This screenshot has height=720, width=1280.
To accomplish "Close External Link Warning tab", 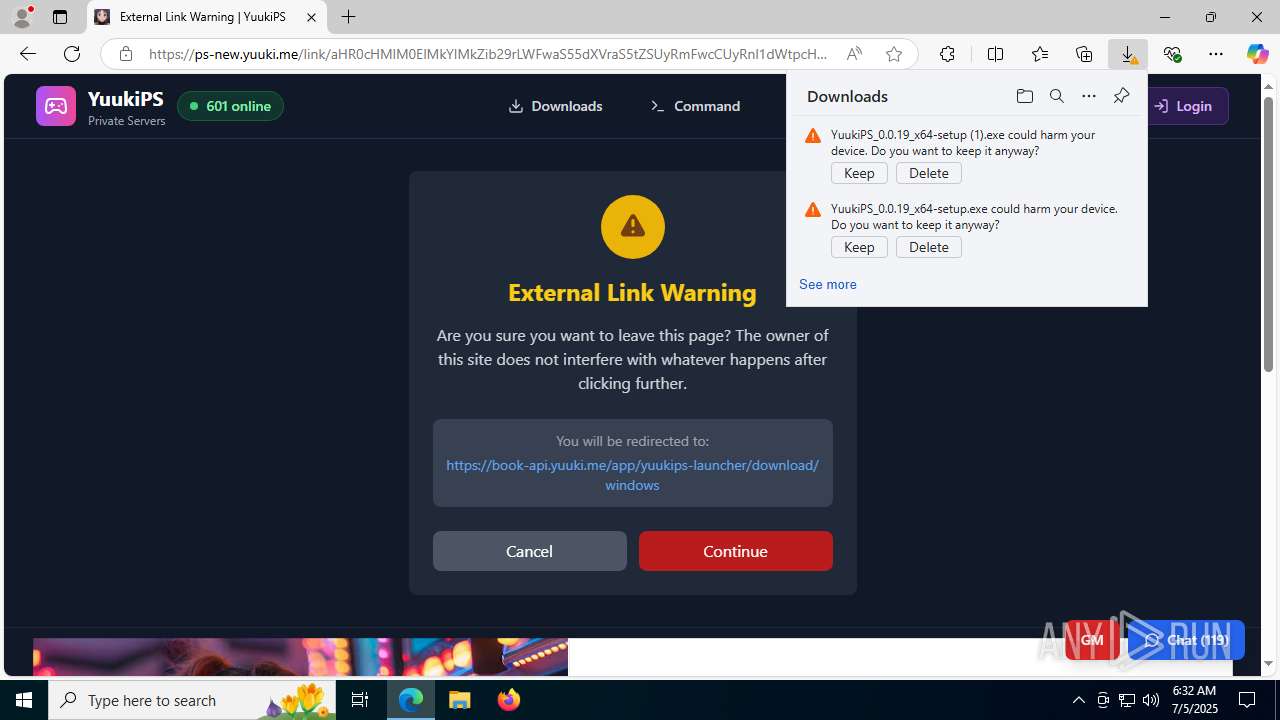I will tap(311, 17).
